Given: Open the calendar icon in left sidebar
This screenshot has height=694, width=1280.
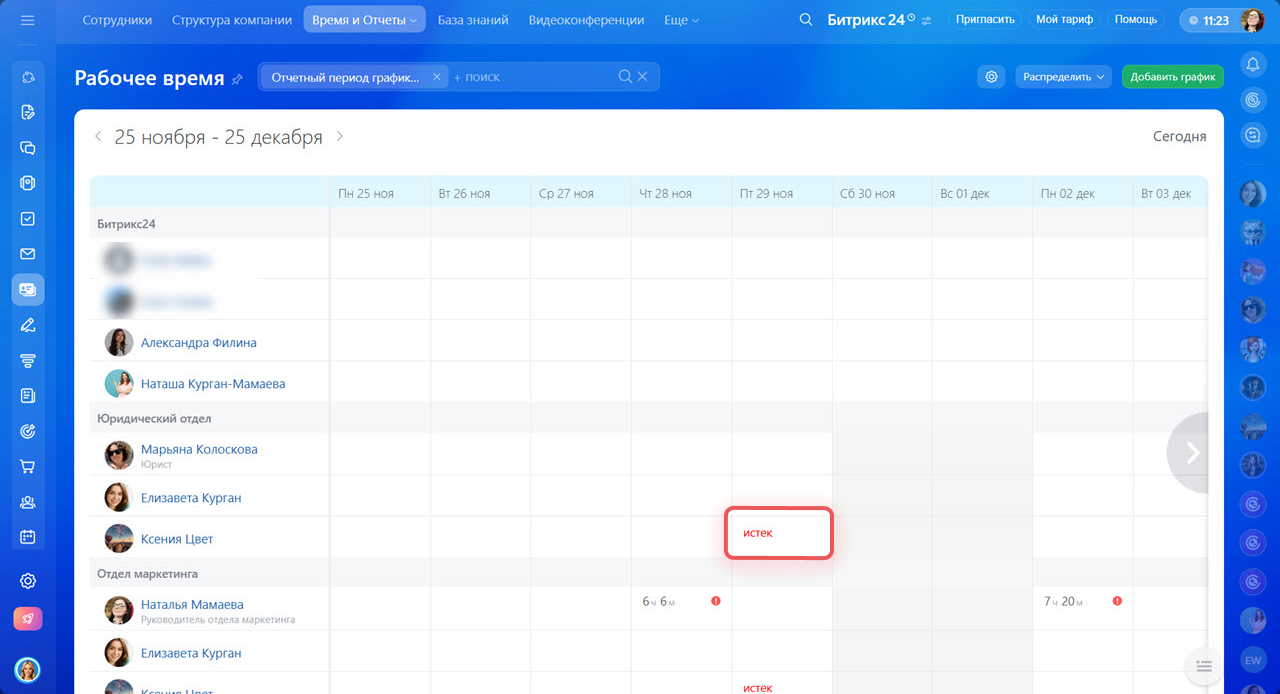Looking at the screenshot, I should (28, 537).
